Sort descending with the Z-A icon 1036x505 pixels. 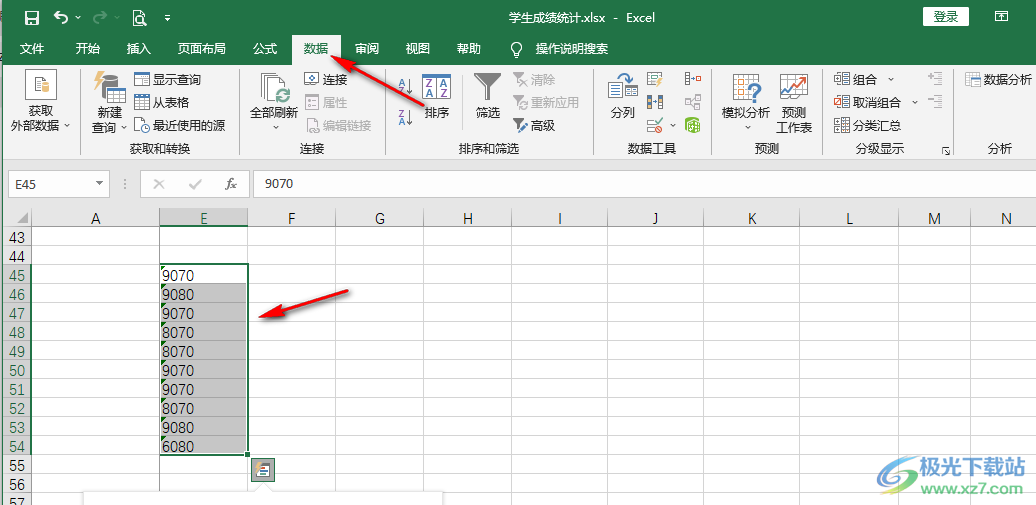point(405,118)
